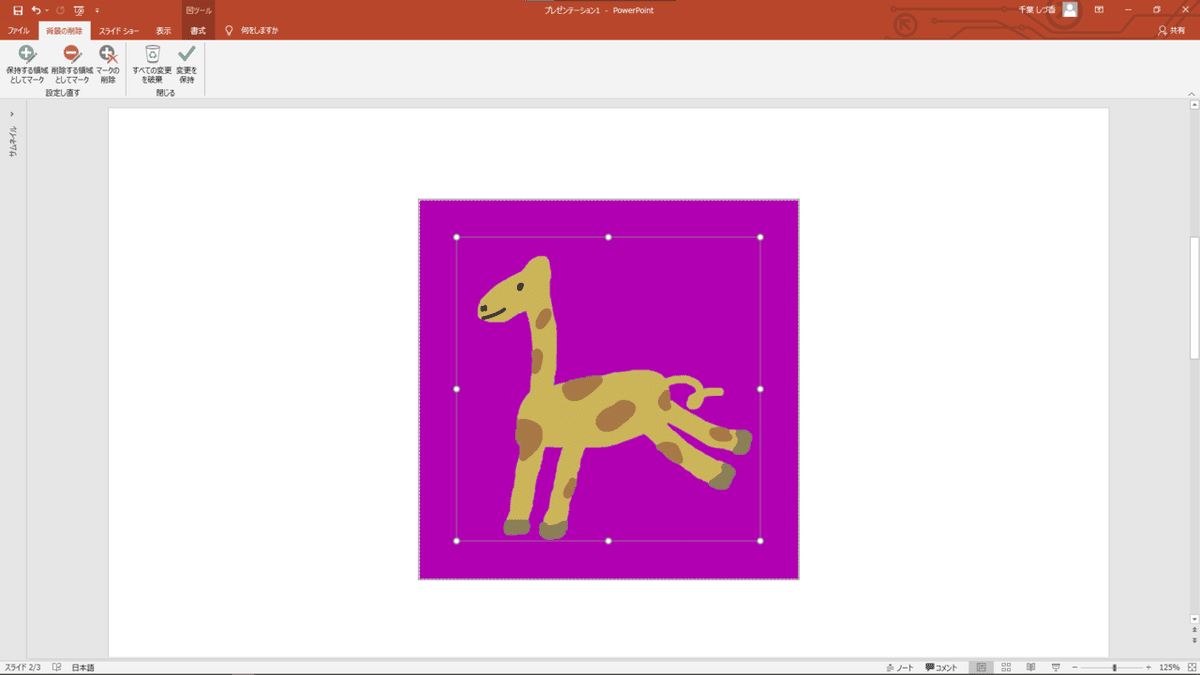The image size is (1200, 675).
Task: Click the Undo arrow icon
Action: click(x=35, y=10)
